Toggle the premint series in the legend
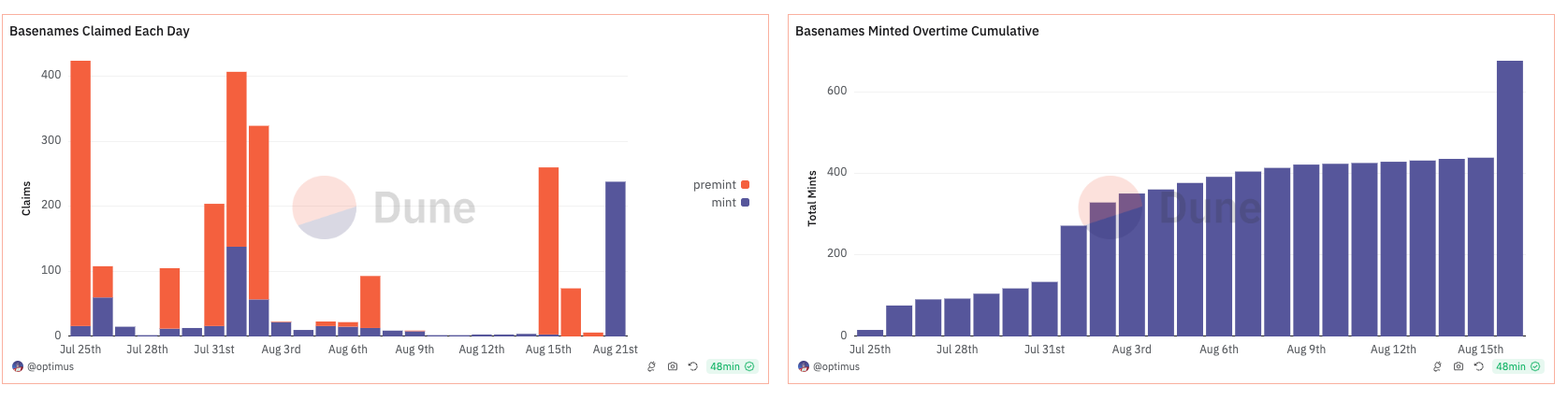Screen dimensions: 1568x400 715,185
